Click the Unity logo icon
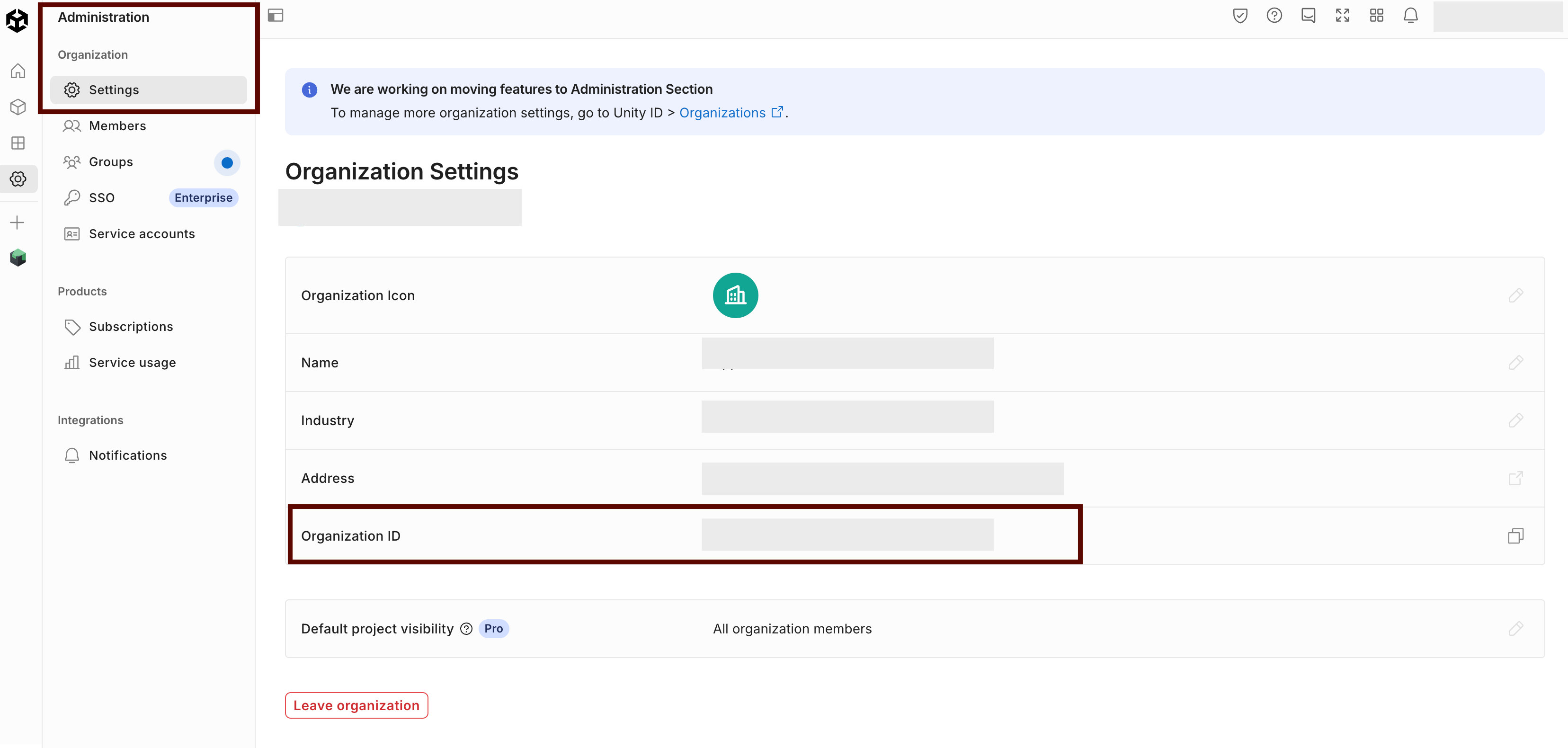 coord(17,20)
